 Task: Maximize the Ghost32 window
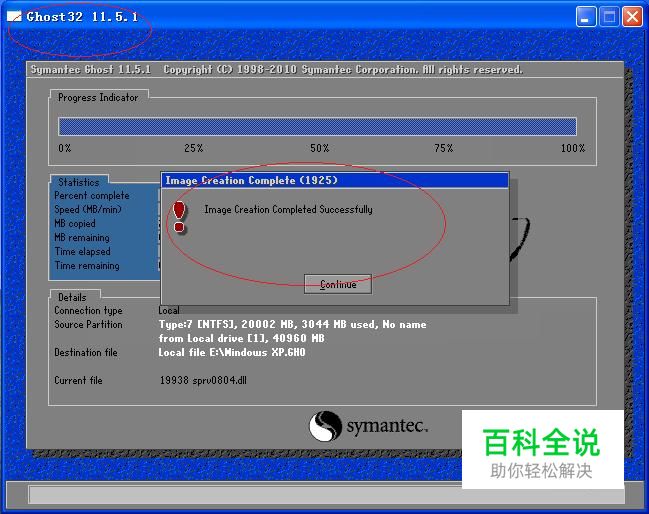609,17
